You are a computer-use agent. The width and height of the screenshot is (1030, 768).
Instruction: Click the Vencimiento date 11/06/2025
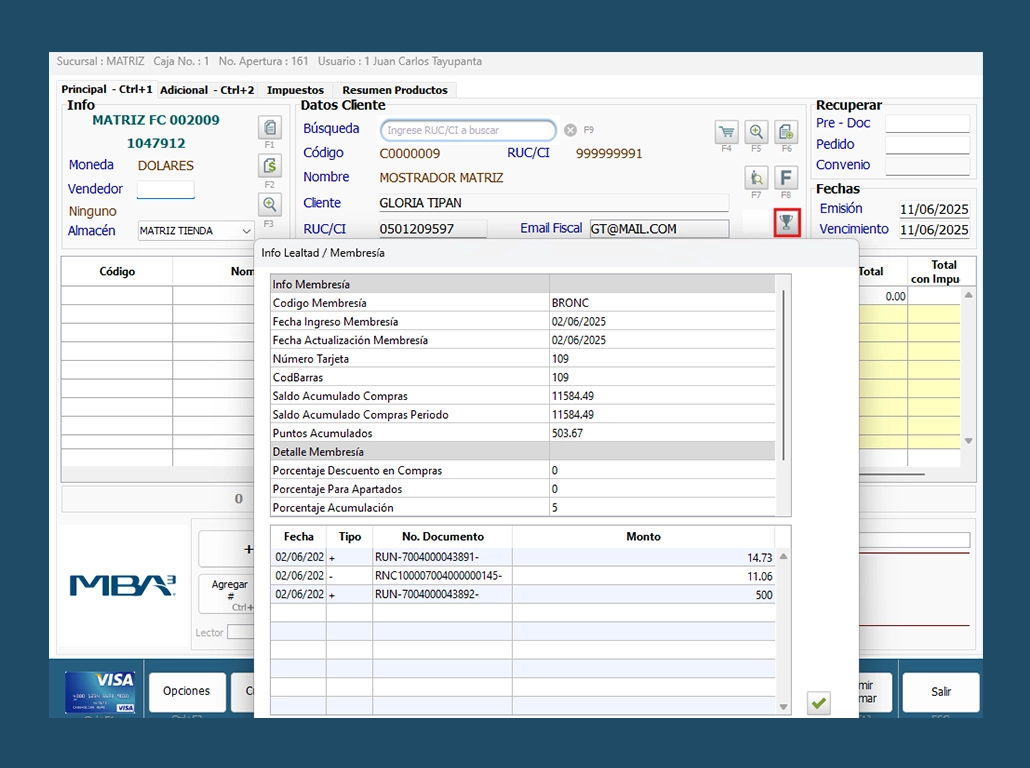pyautogui.click(x=934, y=230)
